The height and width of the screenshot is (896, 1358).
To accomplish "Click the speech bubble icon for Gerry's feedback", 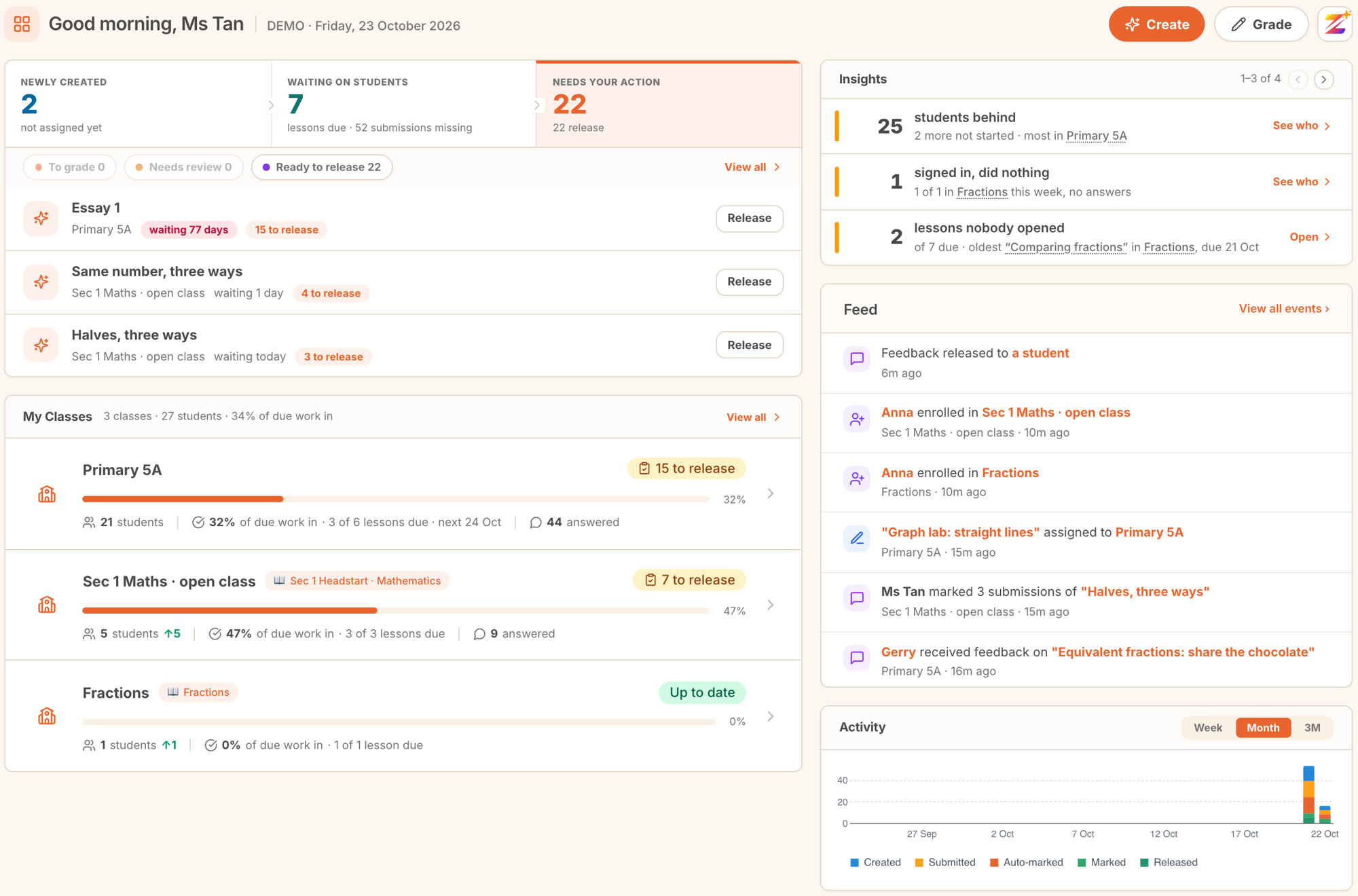I will [857, 658].
